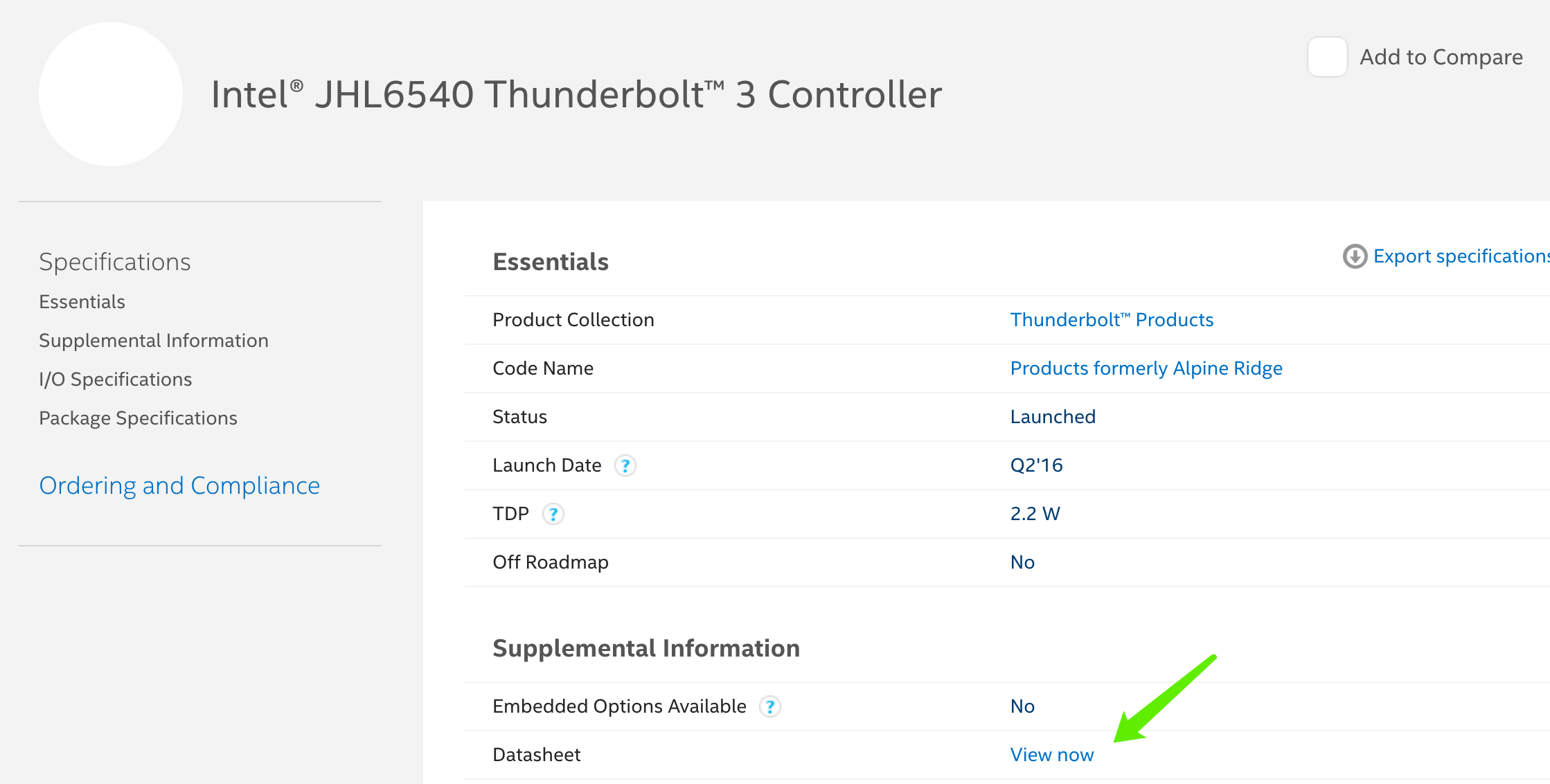Jump to Essentials in sidebar
1550x784 pixels.
pos(82,302)
